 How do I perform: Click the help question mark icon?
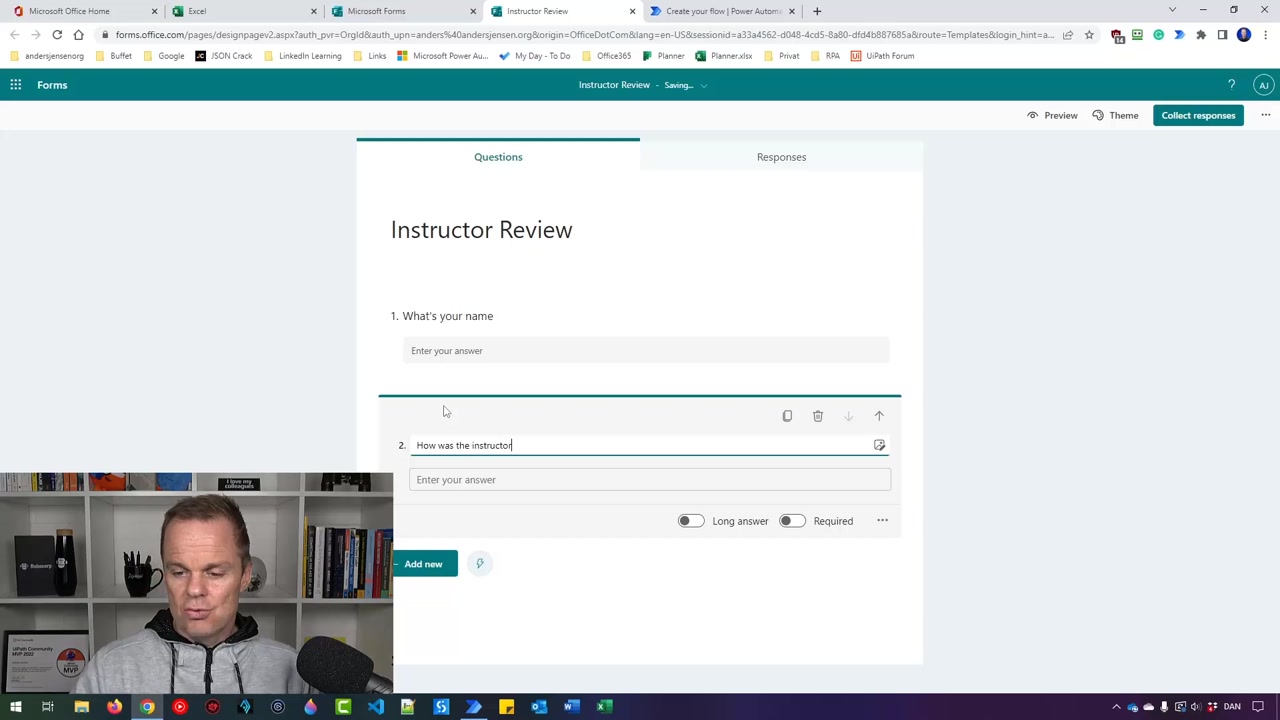1231,85
